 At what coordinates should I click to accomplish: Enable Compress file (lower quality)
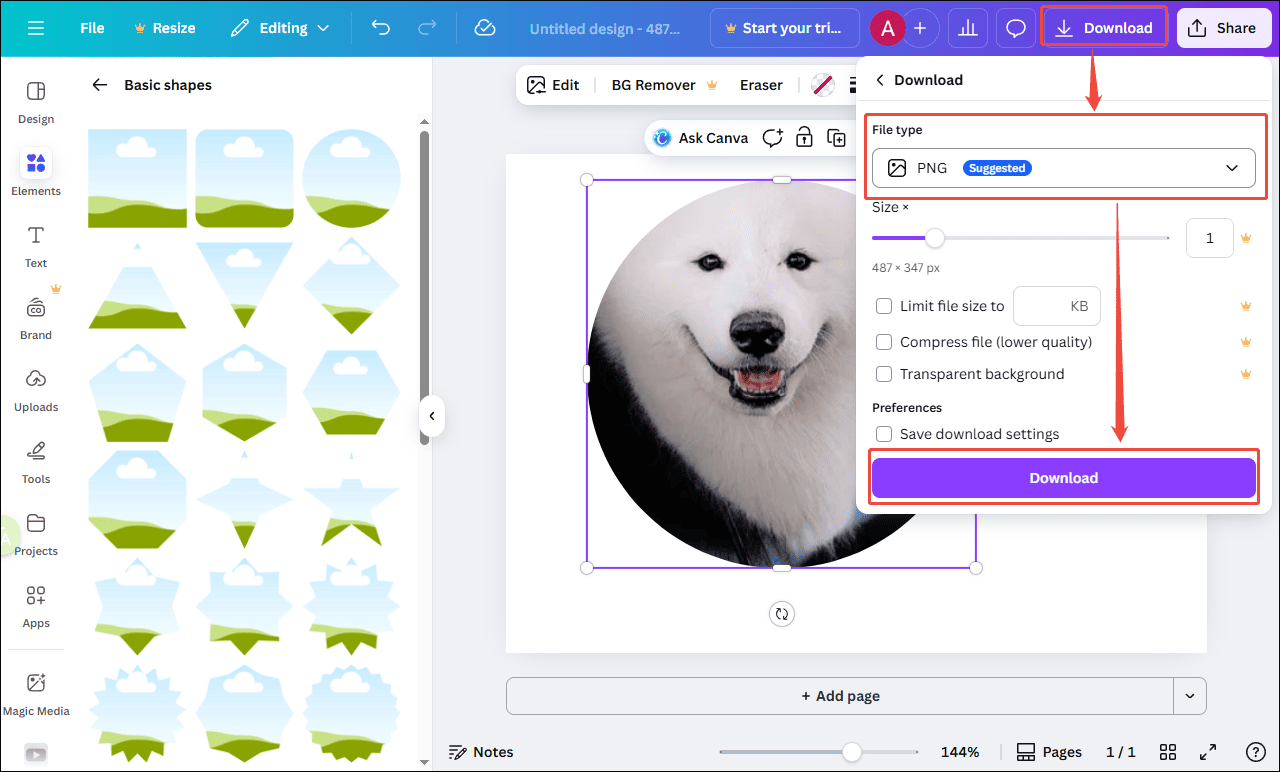(x=883, y=341)
